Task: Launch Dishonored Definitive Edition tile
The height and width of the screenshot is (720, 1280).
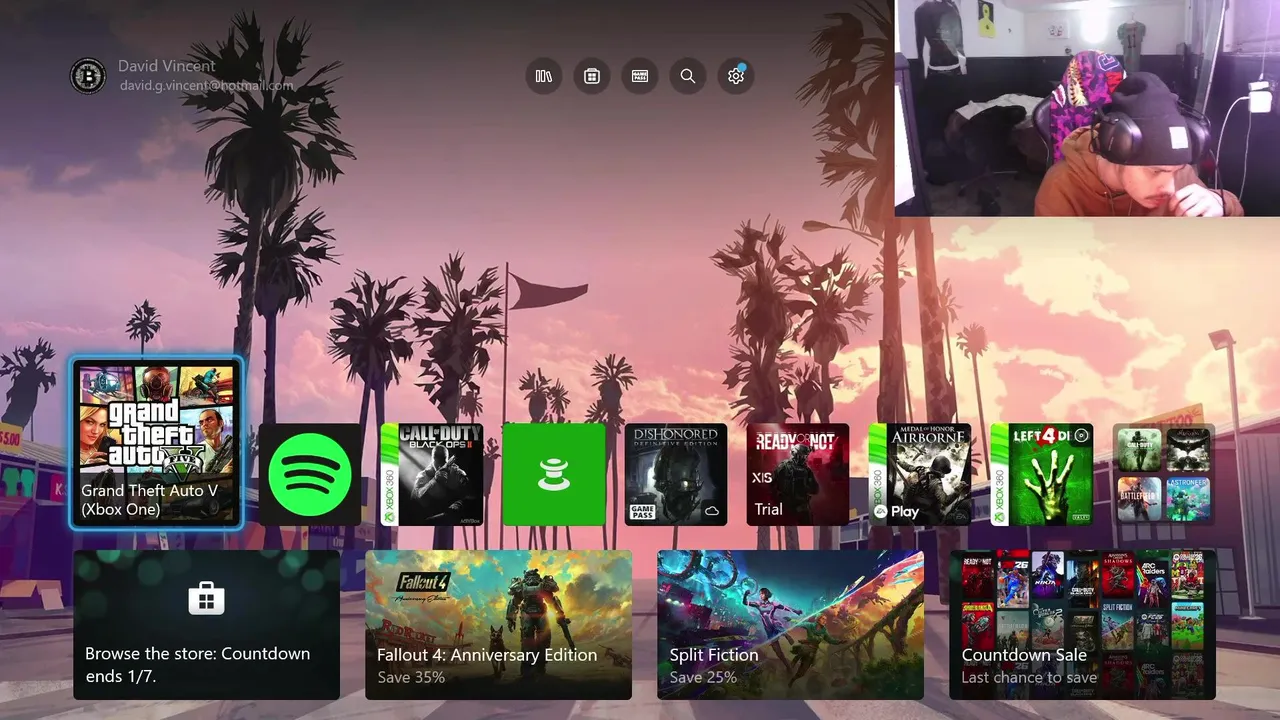Action: pyautogui.click(x=676, y=474)
